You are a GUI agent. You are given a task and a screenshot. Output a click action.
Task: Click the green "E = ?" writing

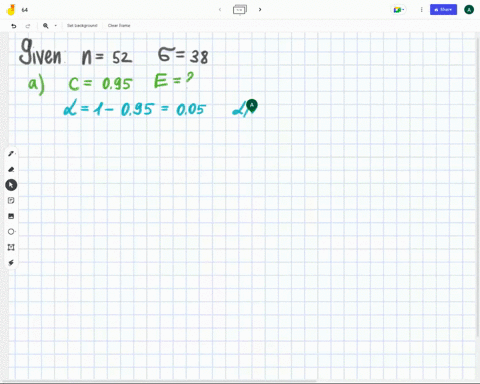coord(174,80)
